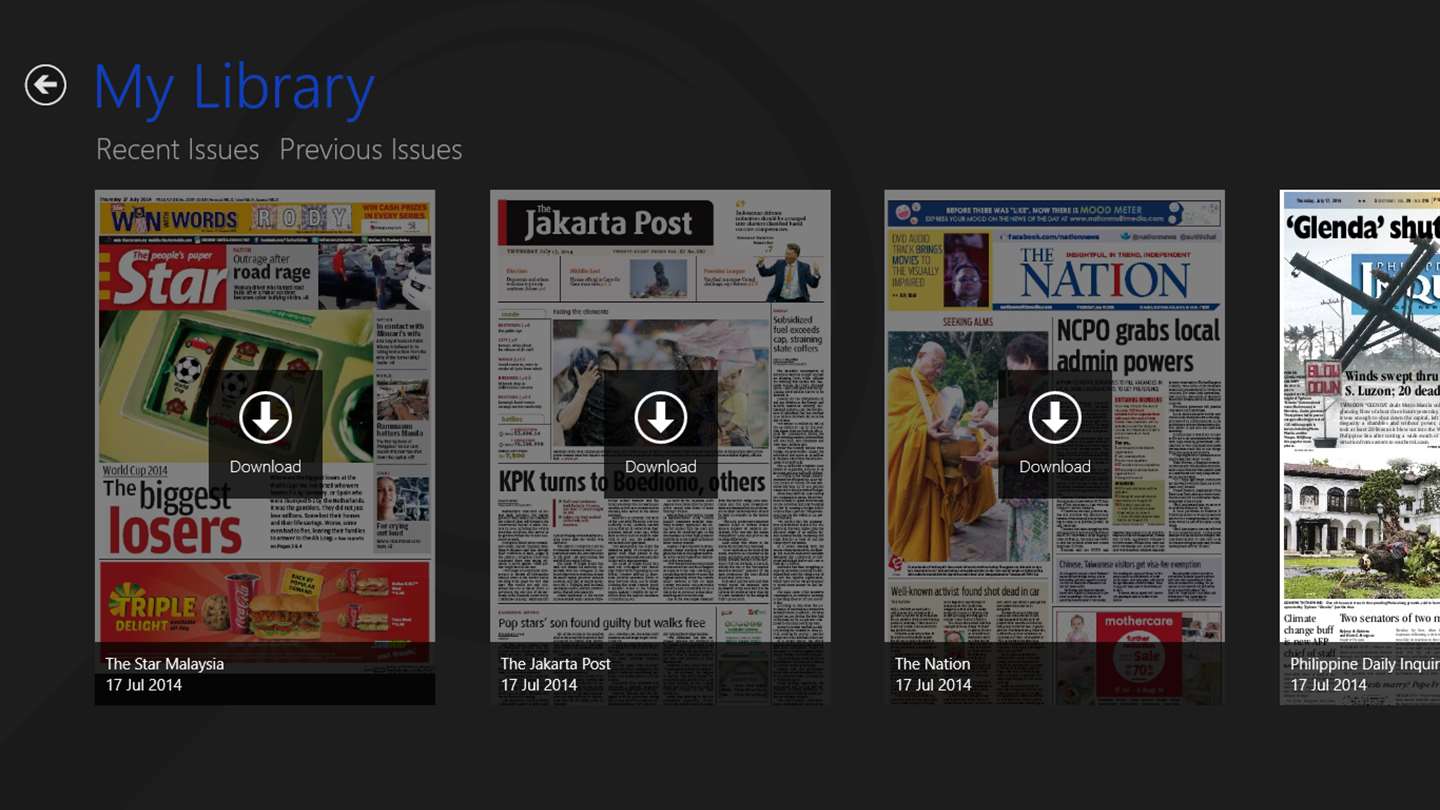Click the Jakarta Post masthead on the second cover
Viewport: 1440px width, 810px height.
pos(608,222)
